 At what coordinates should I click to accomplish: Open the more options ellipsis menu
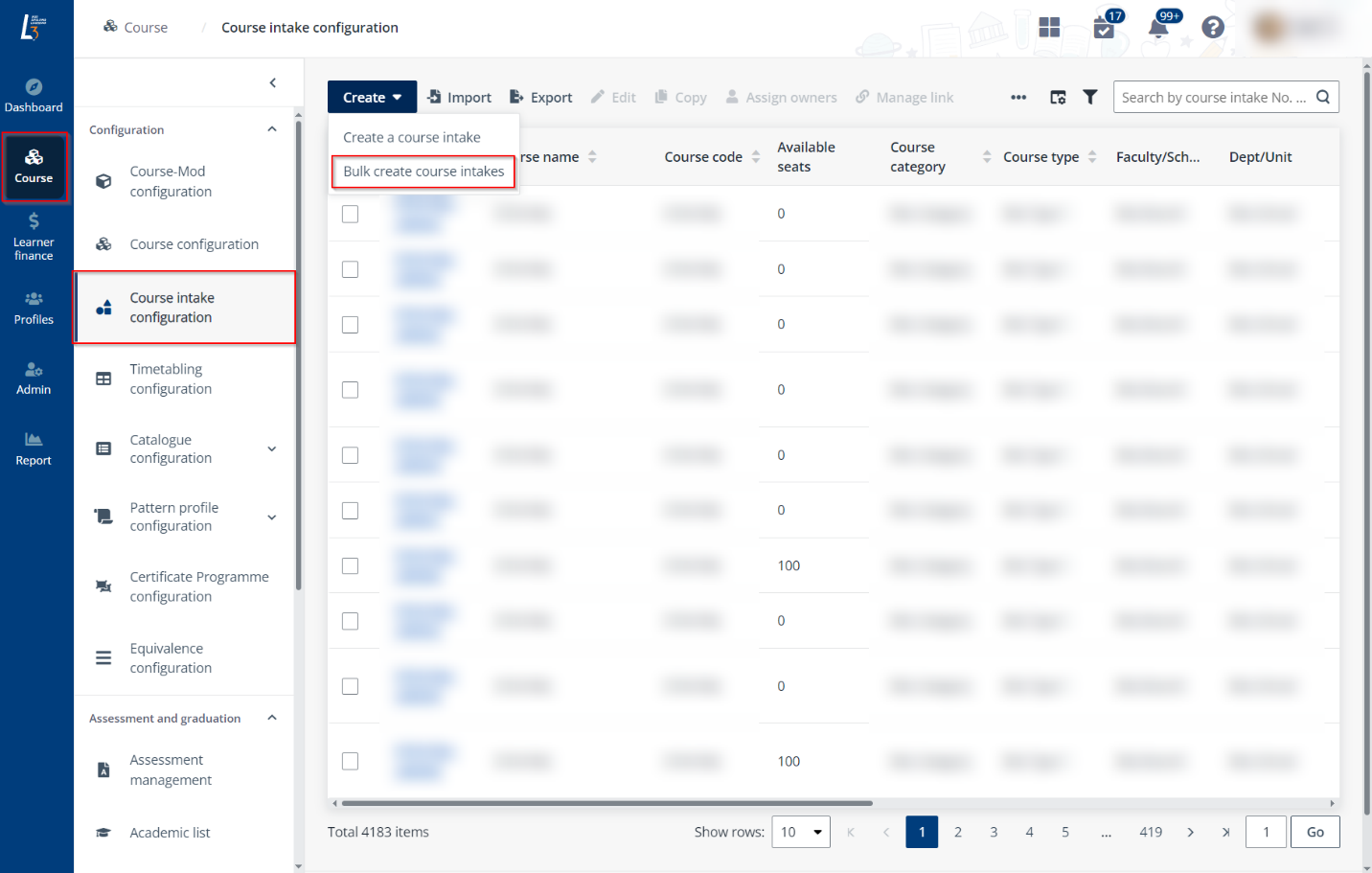pyautogui.click(x=1018, y=97)
